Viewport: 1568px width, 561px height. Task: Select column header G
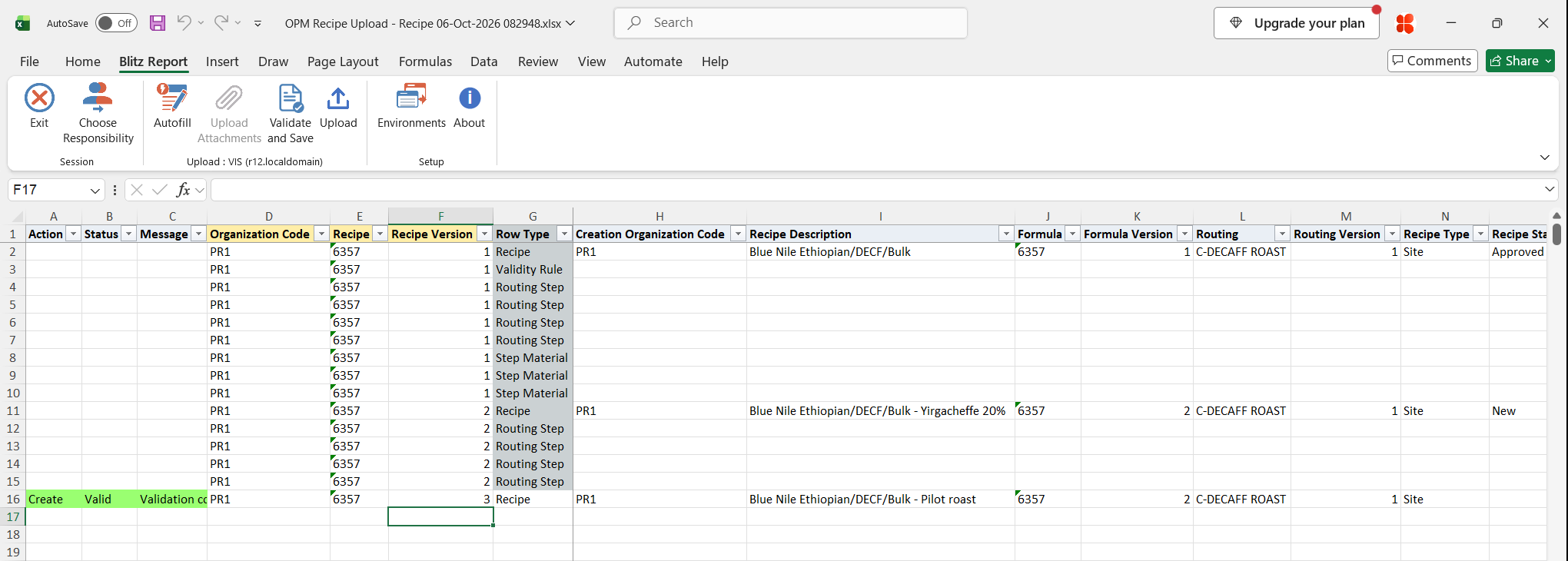[533, 217]
